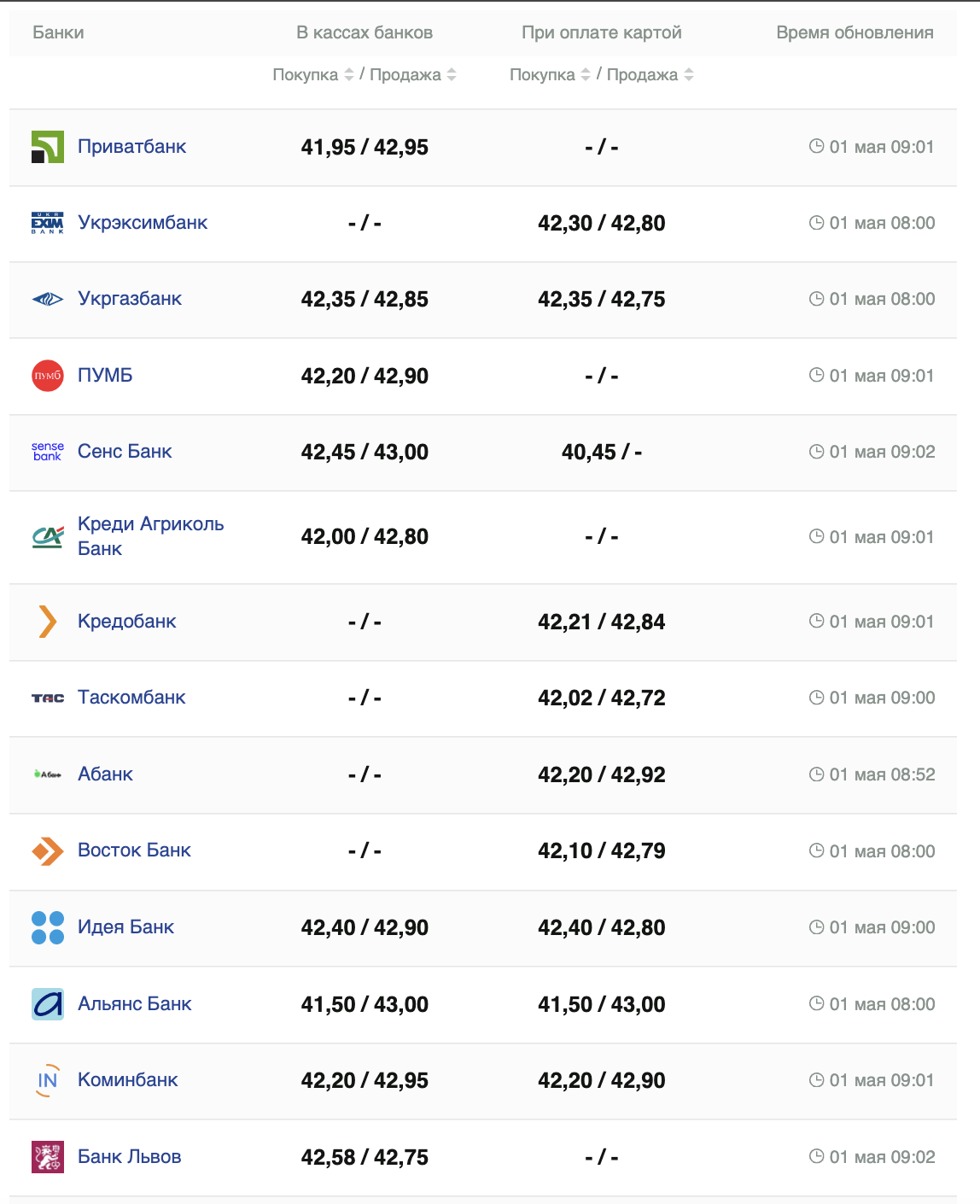980x1204 pixels.
Task: Open the Креди Агриколь Банк link
Action: 150,536
